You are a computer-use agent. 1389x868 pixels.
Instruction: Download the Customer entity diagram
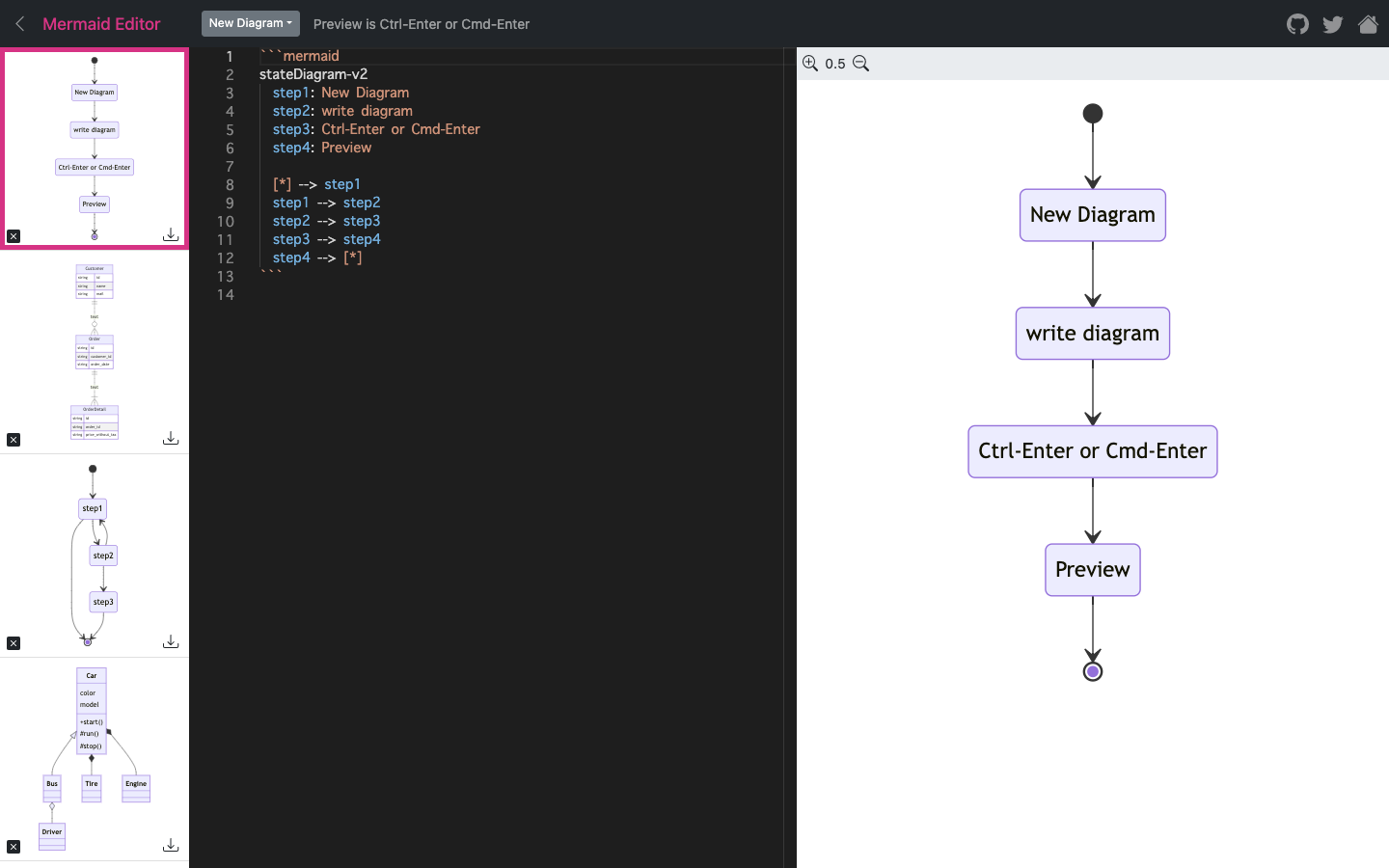(171, 438)
